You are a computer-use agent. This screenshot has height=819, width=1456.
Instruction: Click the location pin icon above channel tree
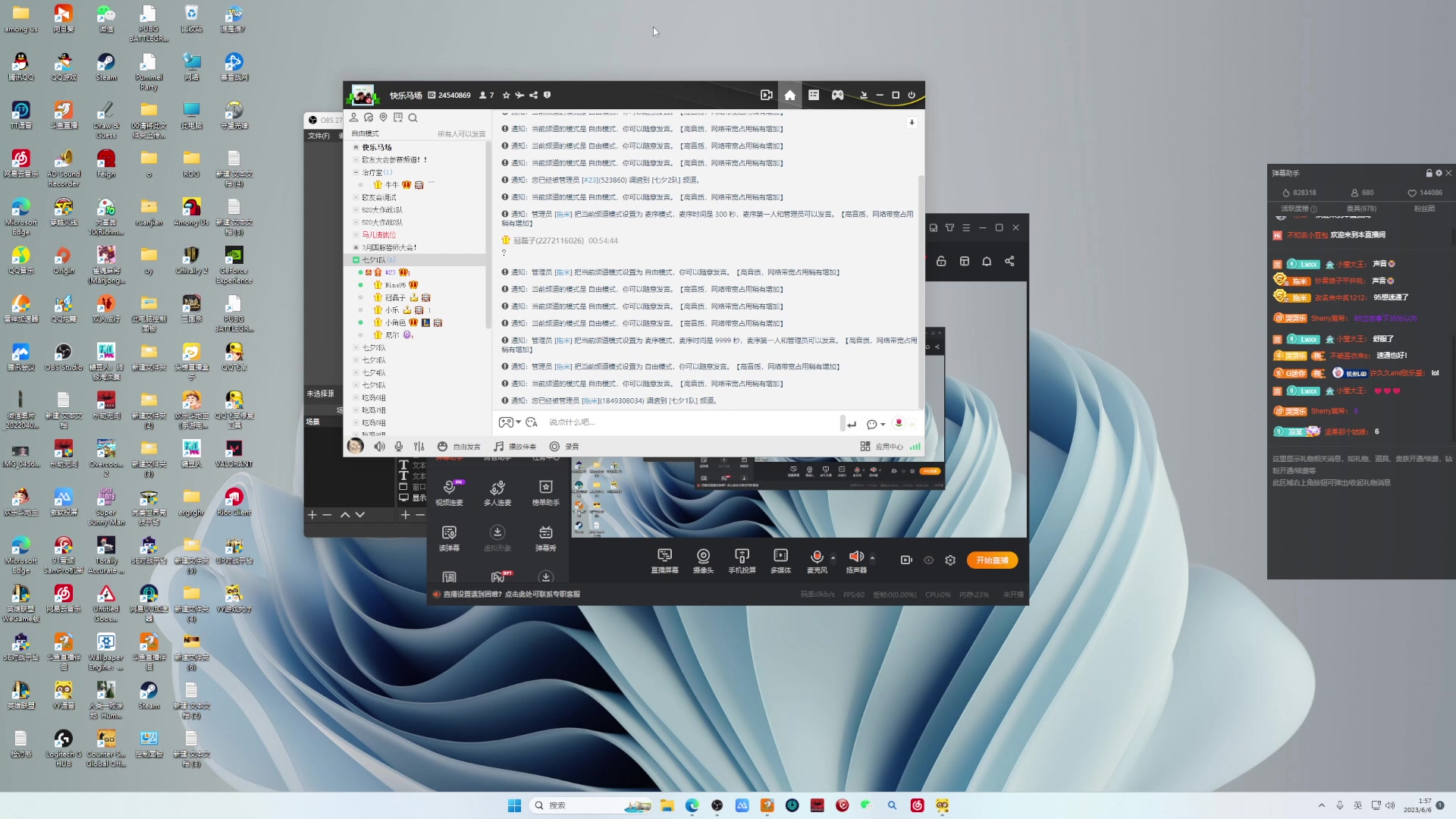click(383, 118)
